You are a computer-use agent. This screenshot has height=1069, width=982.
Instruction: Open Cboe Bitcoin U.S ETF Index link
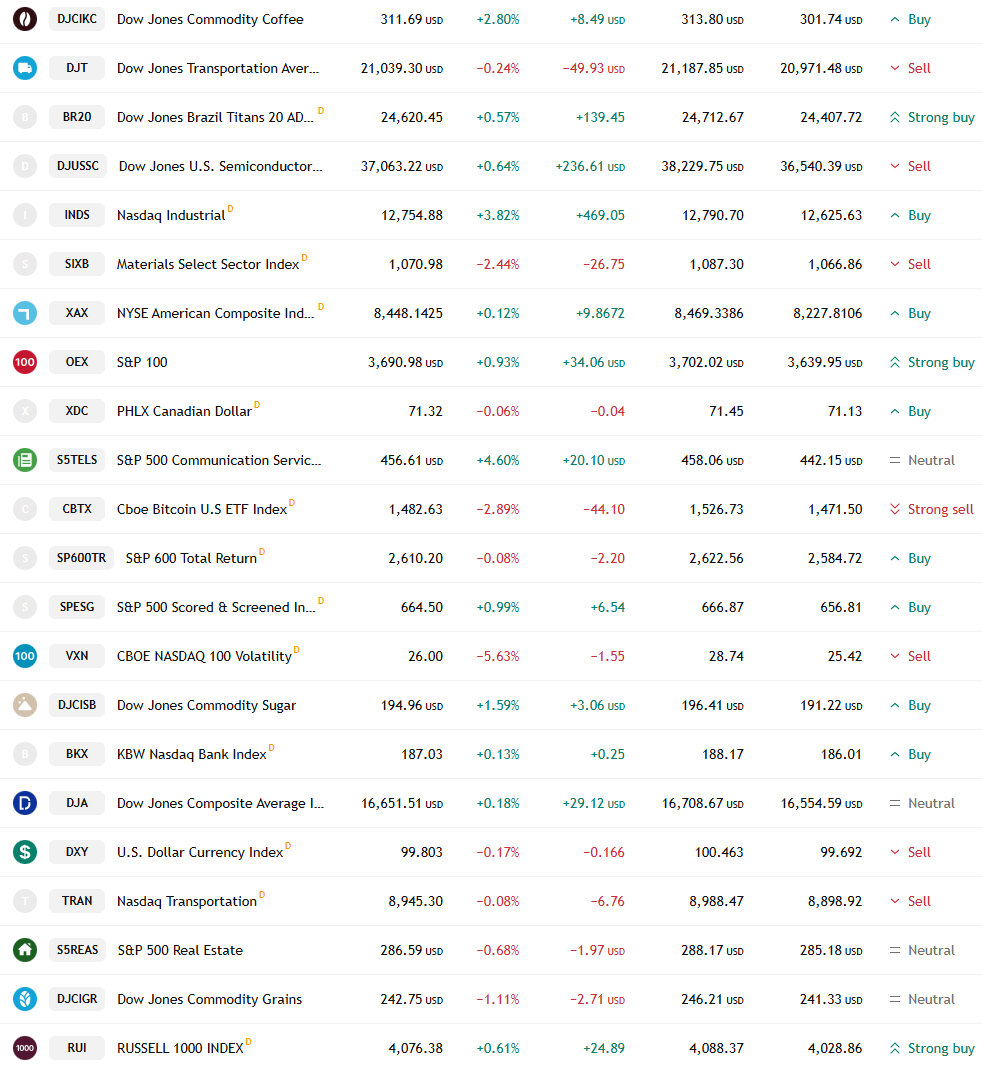(202, 509)
